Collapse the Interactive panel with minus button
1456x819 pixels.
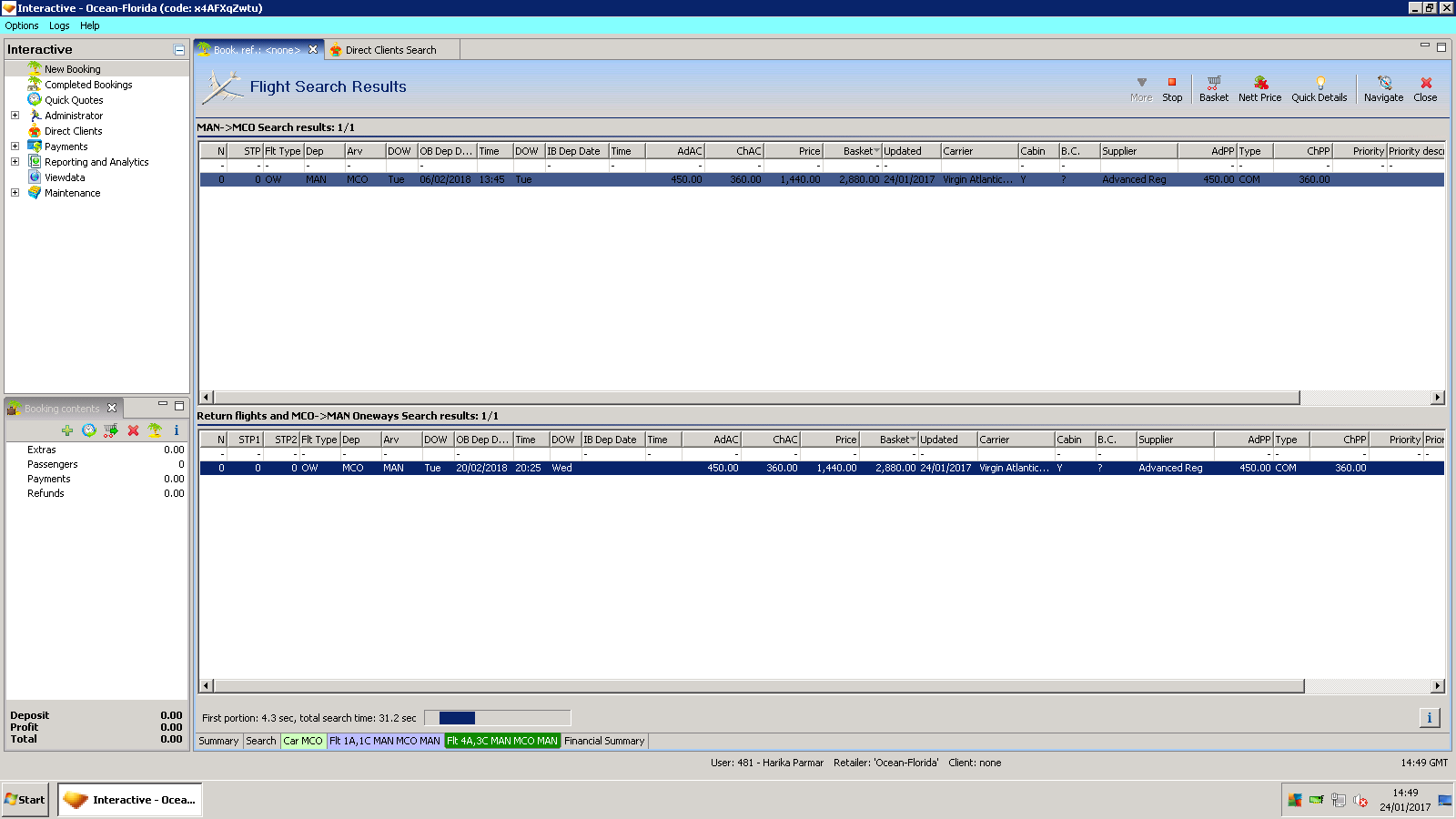point(179,50)
